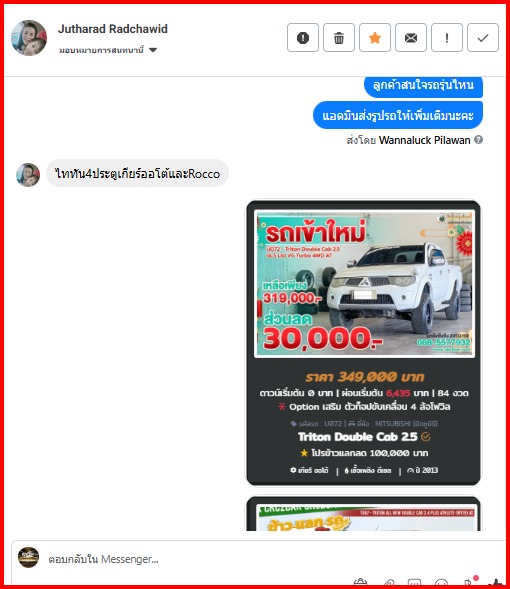Click customer avatar beside Rocco message
The width and height of the screenshot is (510, 589).
click(x=28, y=175)
